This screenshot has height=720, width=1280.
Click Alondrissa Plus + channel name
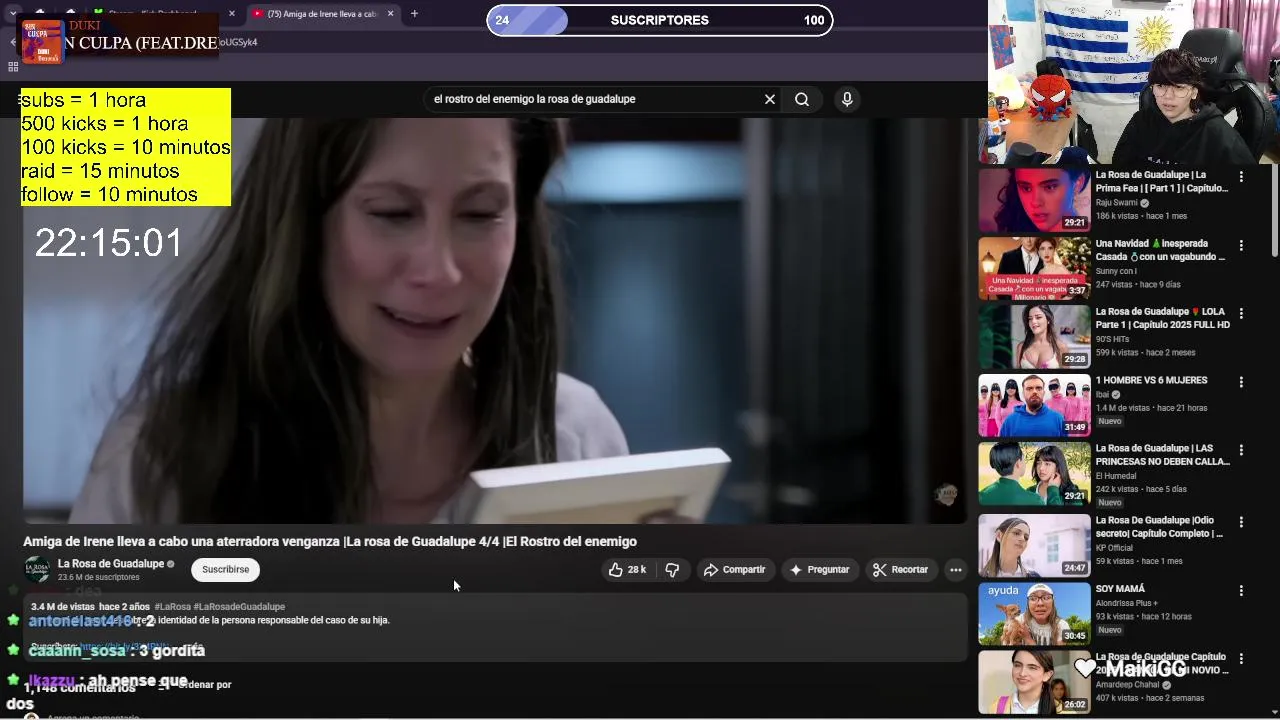(1127, 603)
